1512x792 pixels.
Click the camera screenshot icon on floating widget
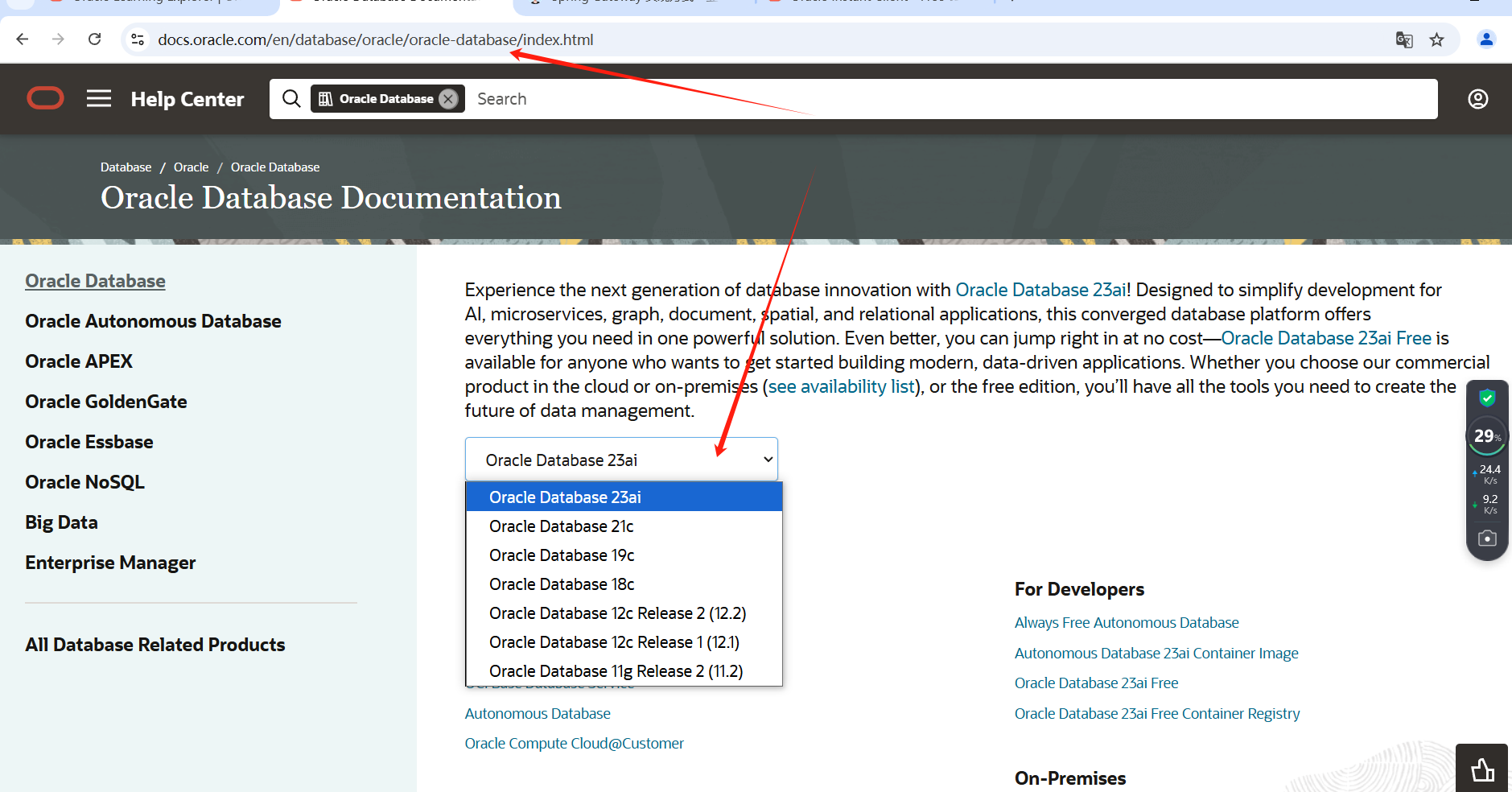1487,538
